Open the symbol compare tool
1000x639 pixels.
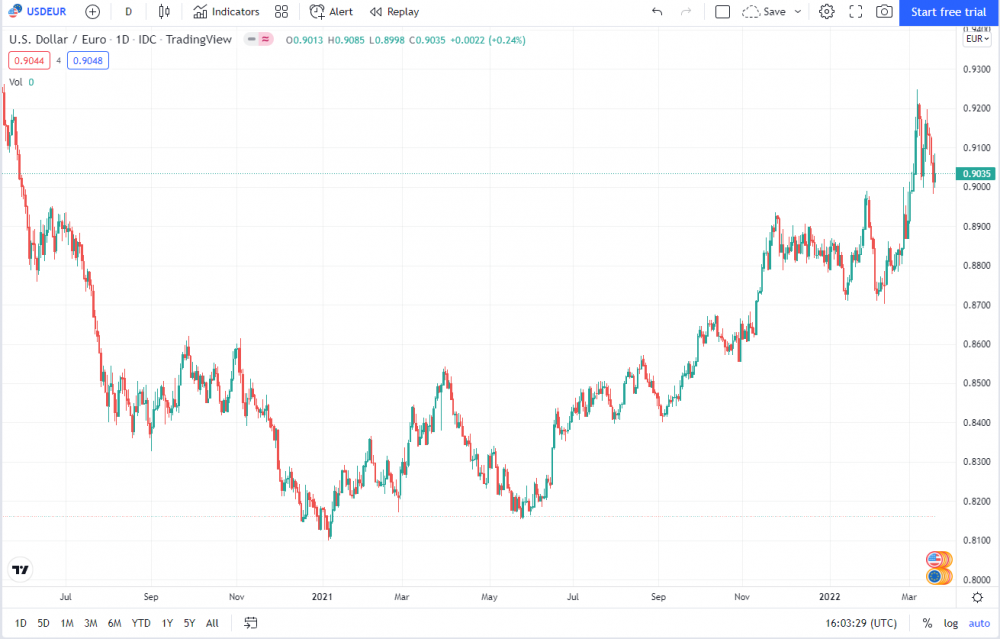click(91, 11)
